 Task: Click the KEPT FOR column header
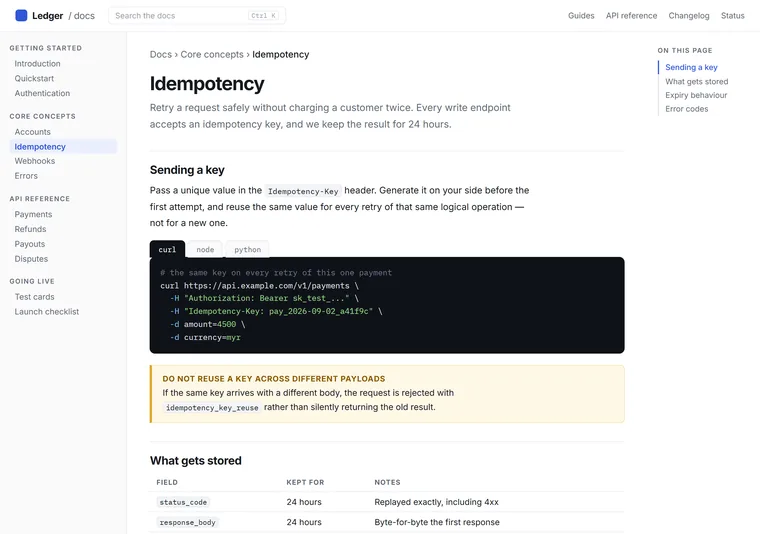[x=305, y=482]
